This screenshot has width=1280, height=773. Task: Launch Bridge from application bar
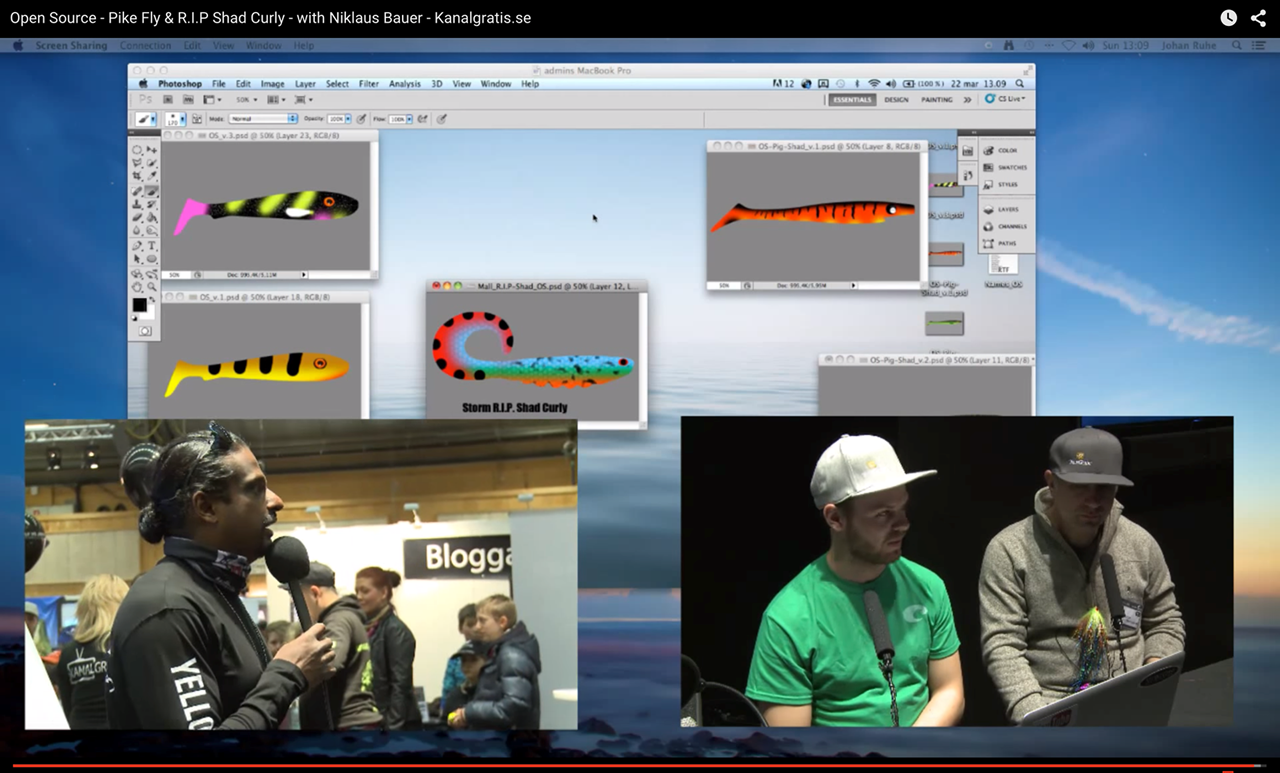168,100
